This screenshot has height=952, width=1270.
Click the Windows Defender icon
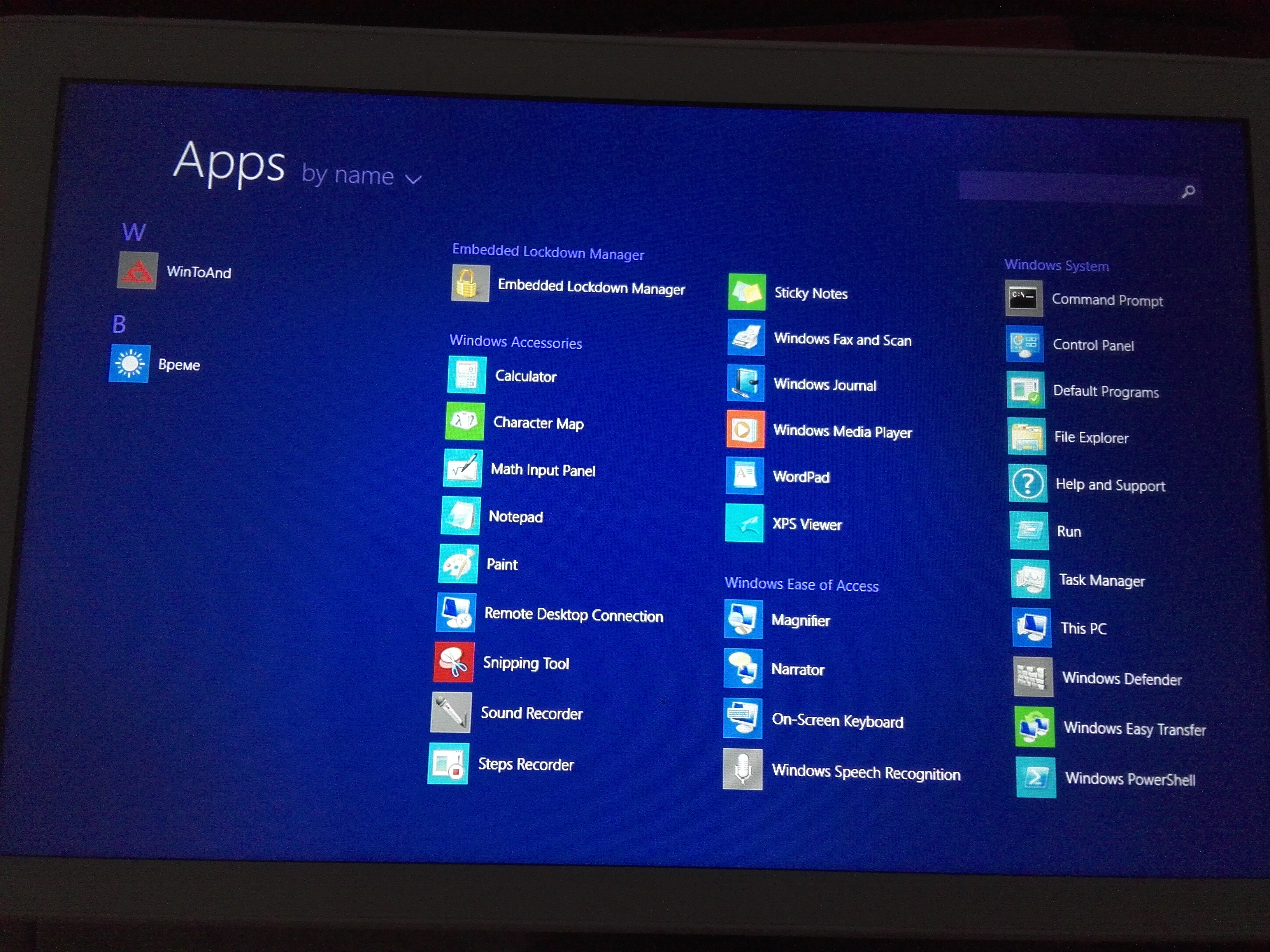coord(1033,678)
